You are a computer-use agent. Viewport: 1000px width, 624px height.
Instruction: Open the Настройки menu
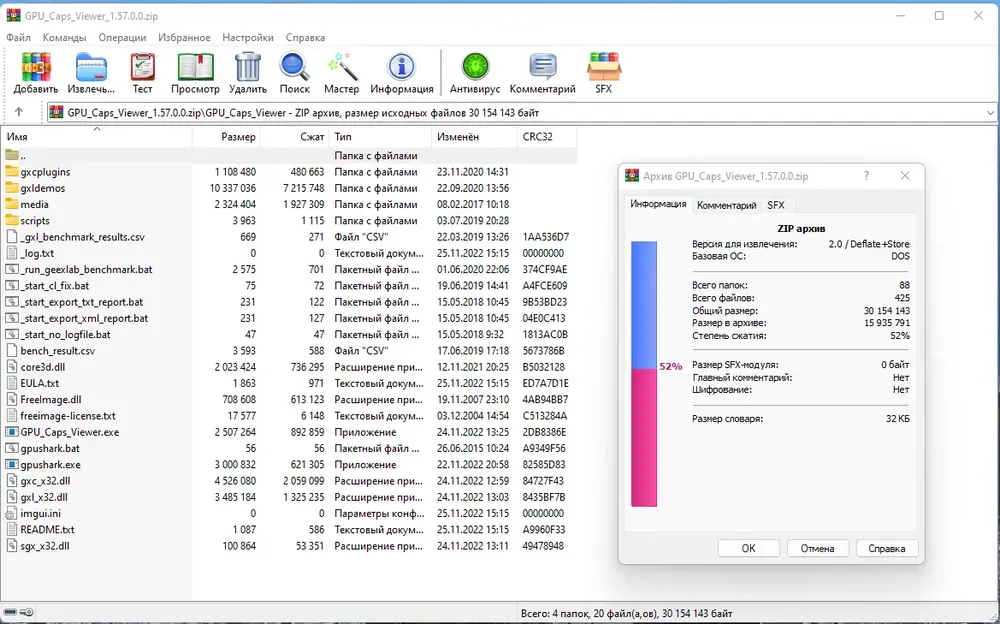248,38
